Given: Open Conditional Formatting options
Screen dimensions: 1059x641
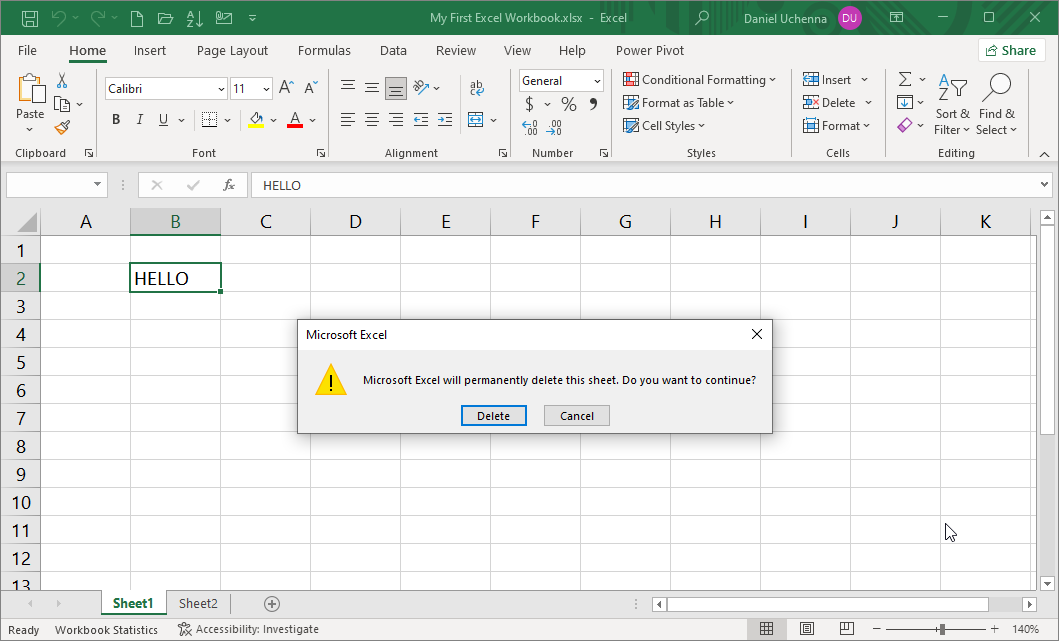Looking at the screenshot, I should (700, 79).
